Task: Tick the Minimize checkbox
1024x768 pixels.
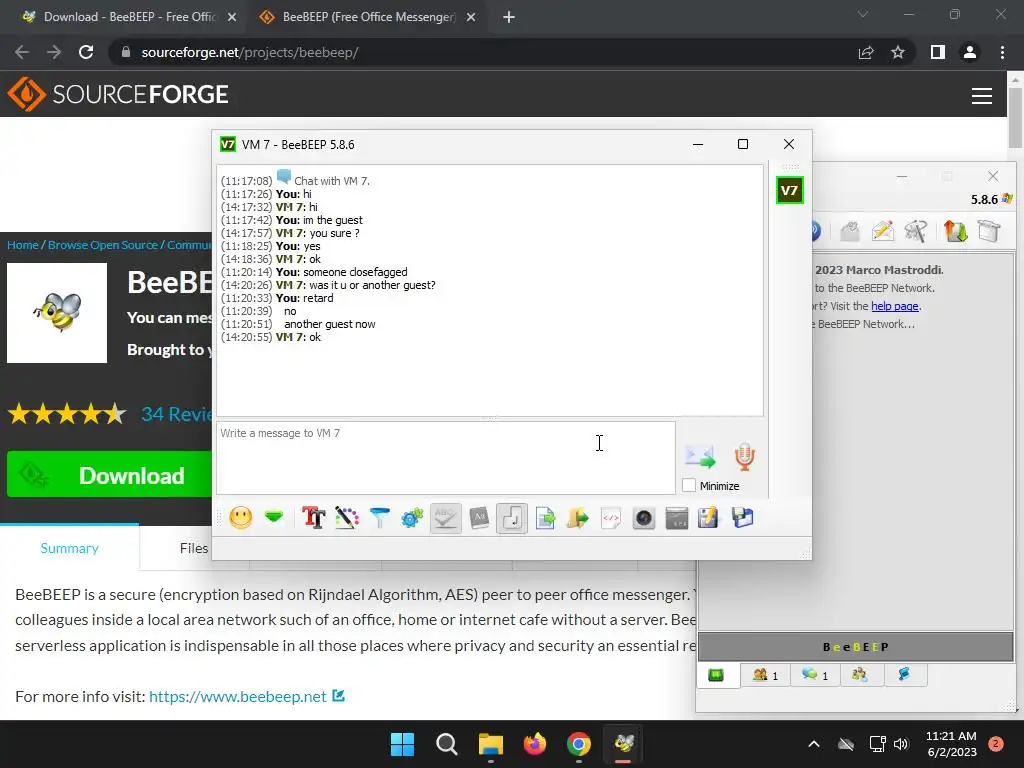Action: tap(689, 486)
